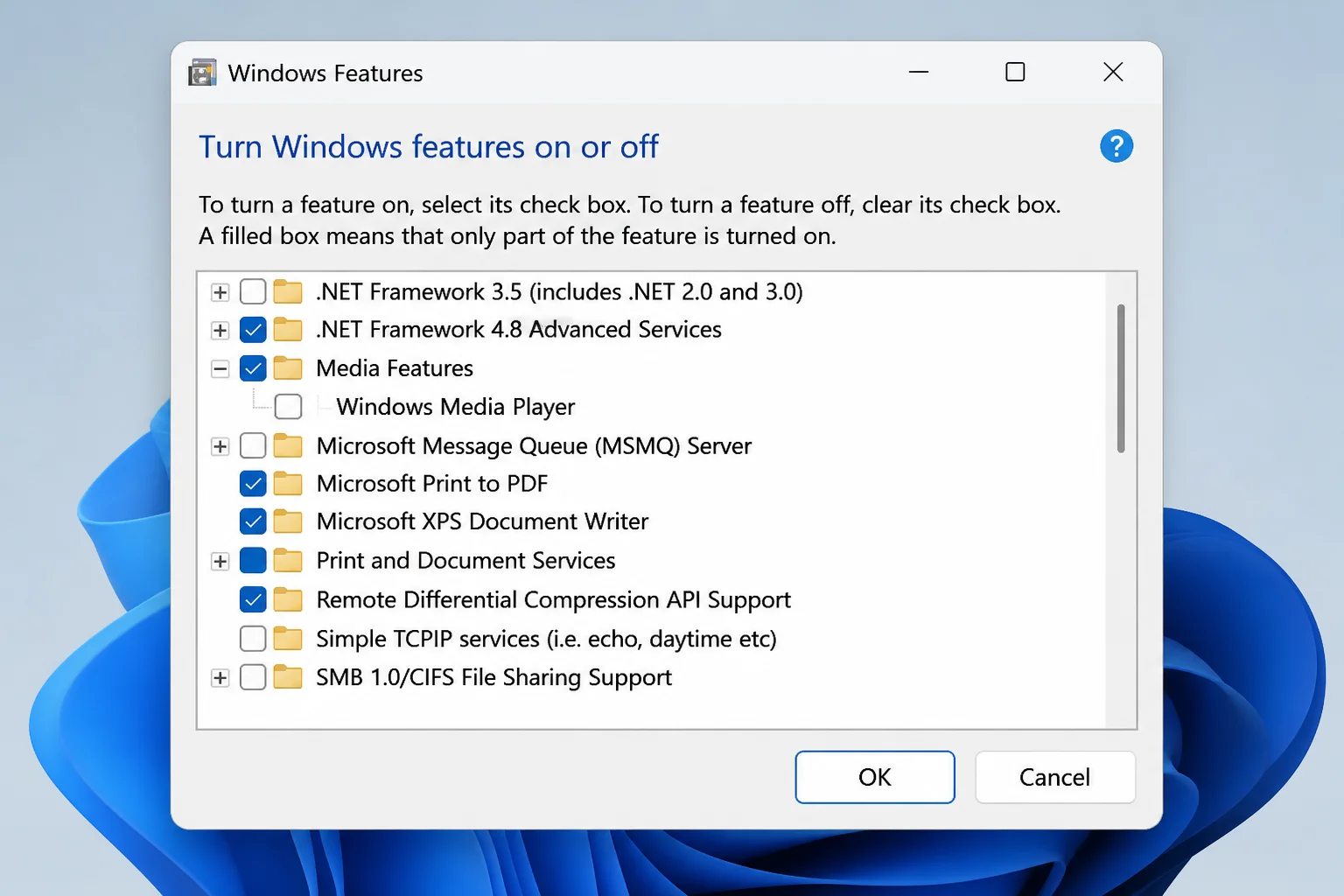Select the 'Media Features' label
This screenshot has width=1344, height=896.
pyautogui.click(x=395, y=368)
